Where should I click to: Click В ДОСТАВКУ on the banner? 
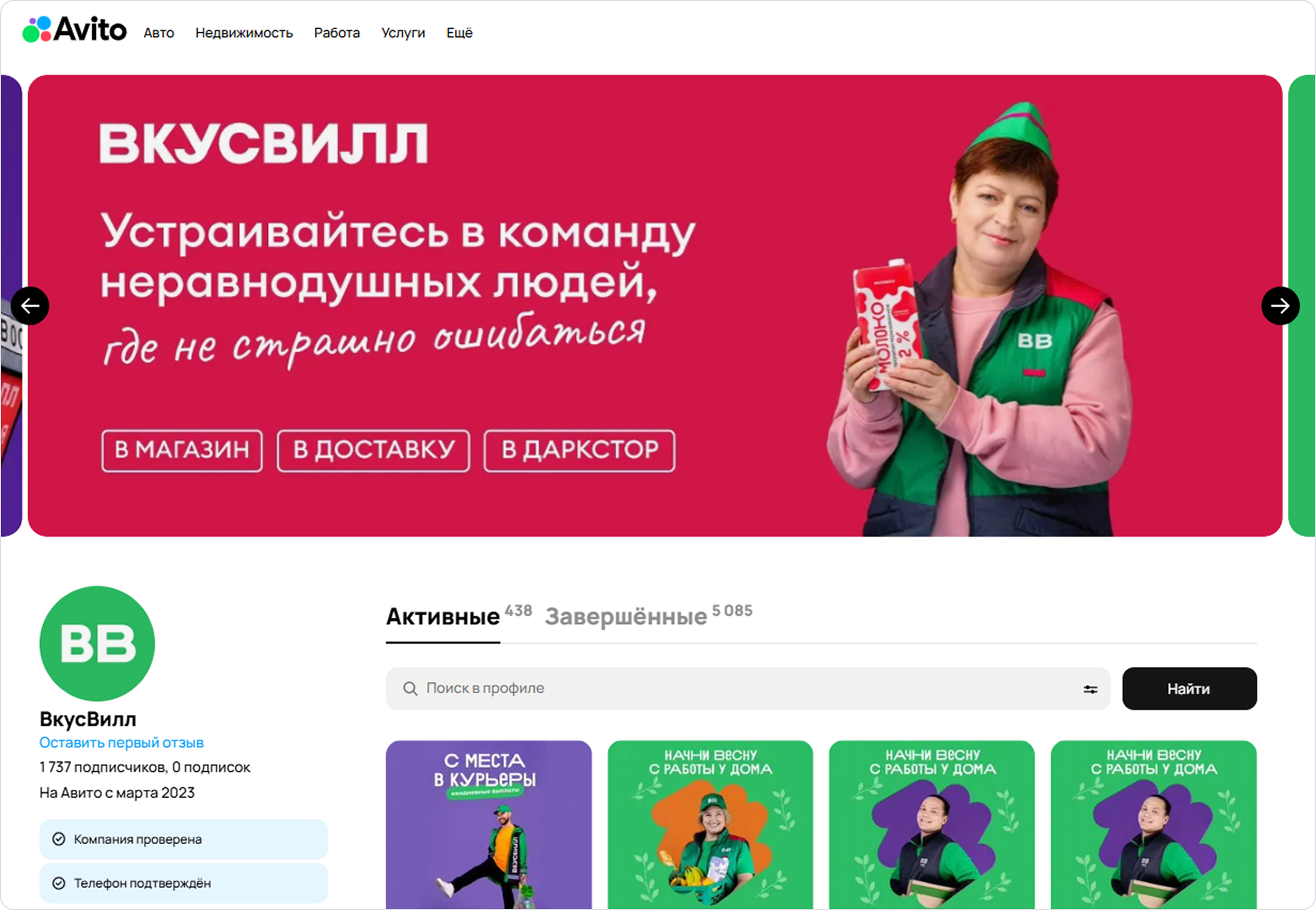coord(373,450)
